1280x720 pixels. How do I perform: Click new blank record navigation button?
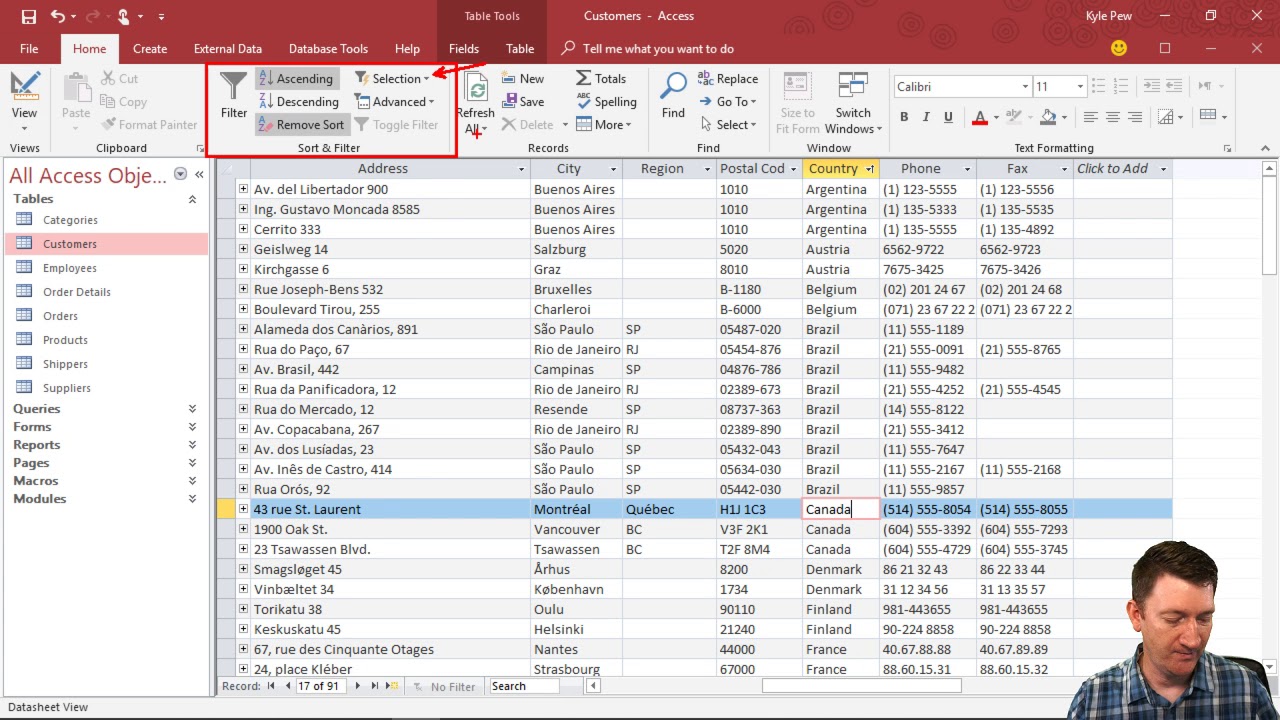click(x=393, y=686)
